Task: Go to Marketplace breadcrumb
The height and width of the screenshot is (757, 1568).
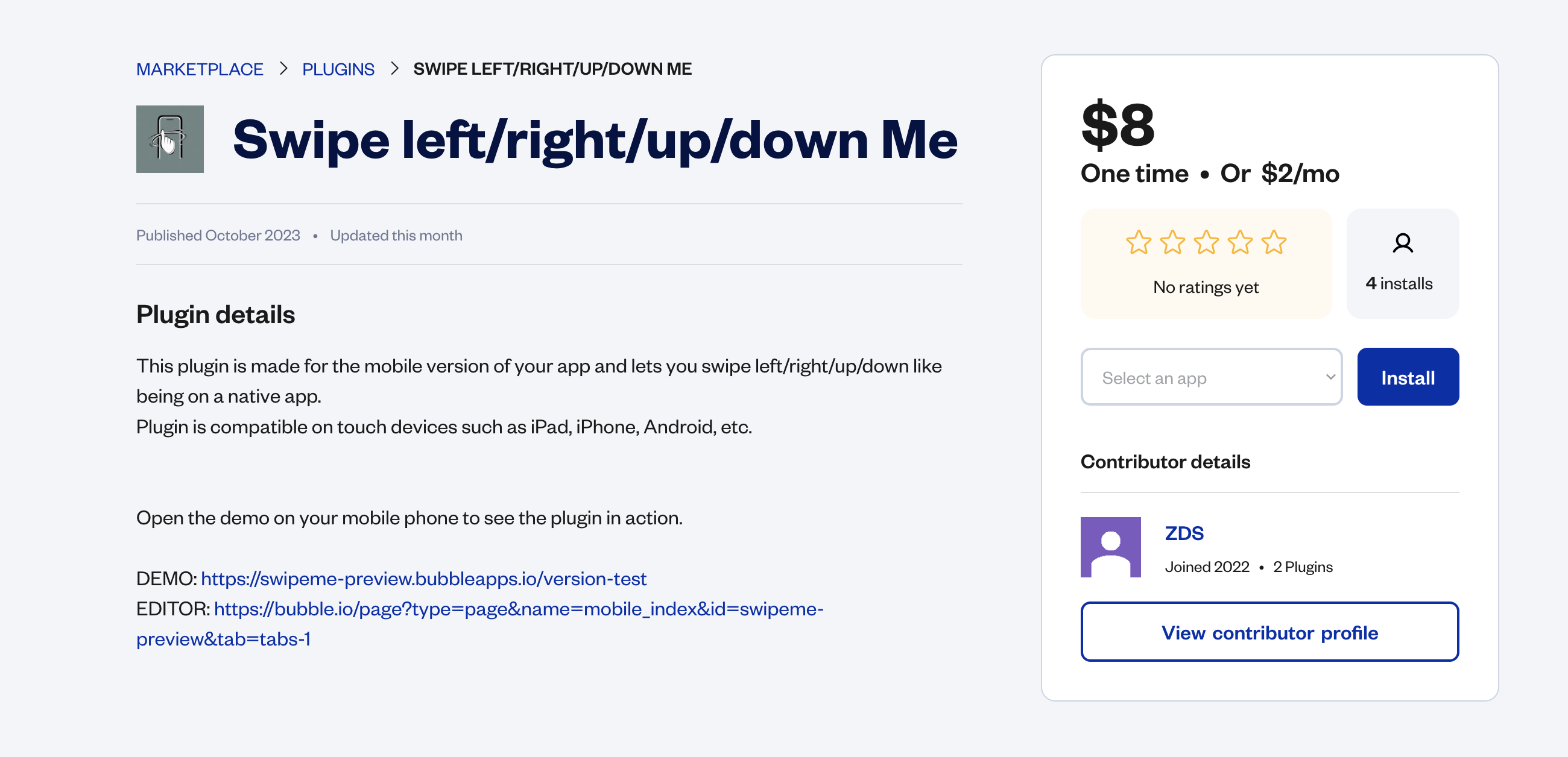Action: pos(200,69)
